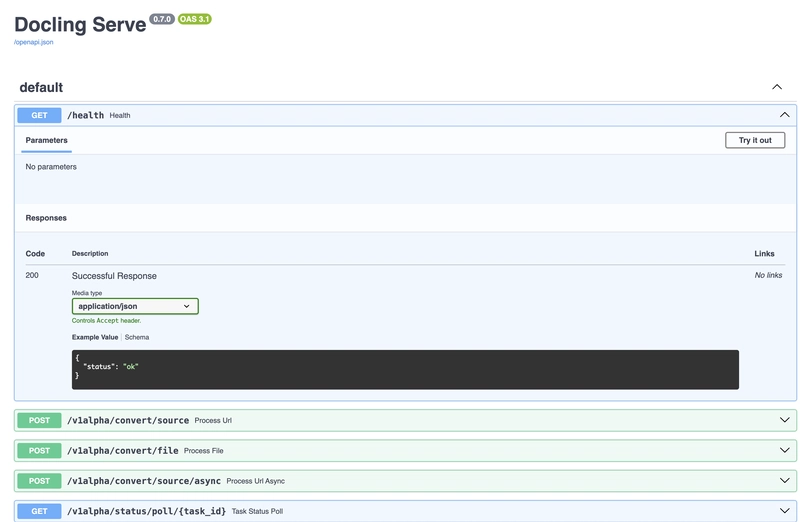The image size is (800, 522).
Task: Select the Parameters tab
Action: click(x=46, y=140)
